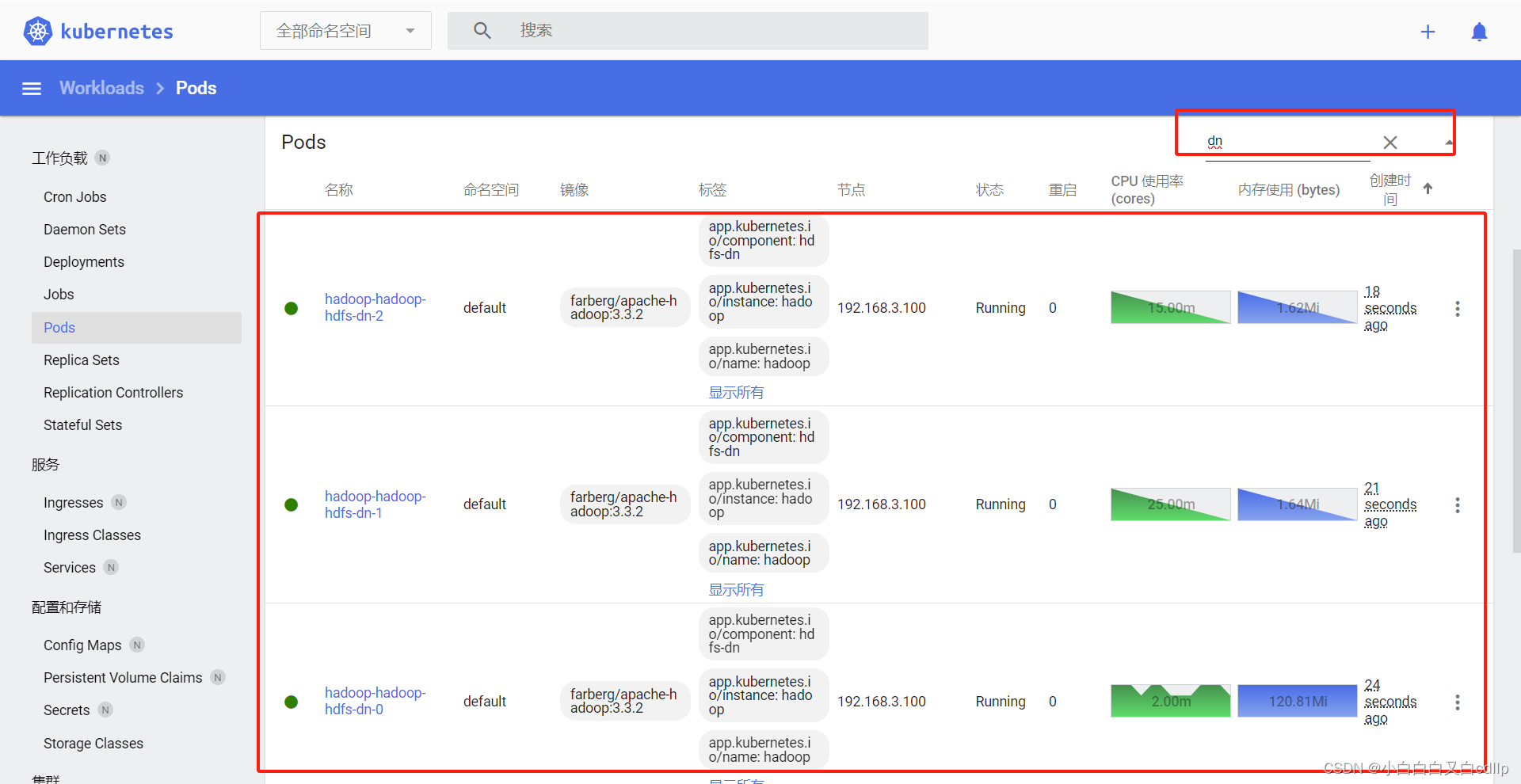Click the plus create resource icon
This screenshot has height=784, width=1521.
pos(1428,32)
